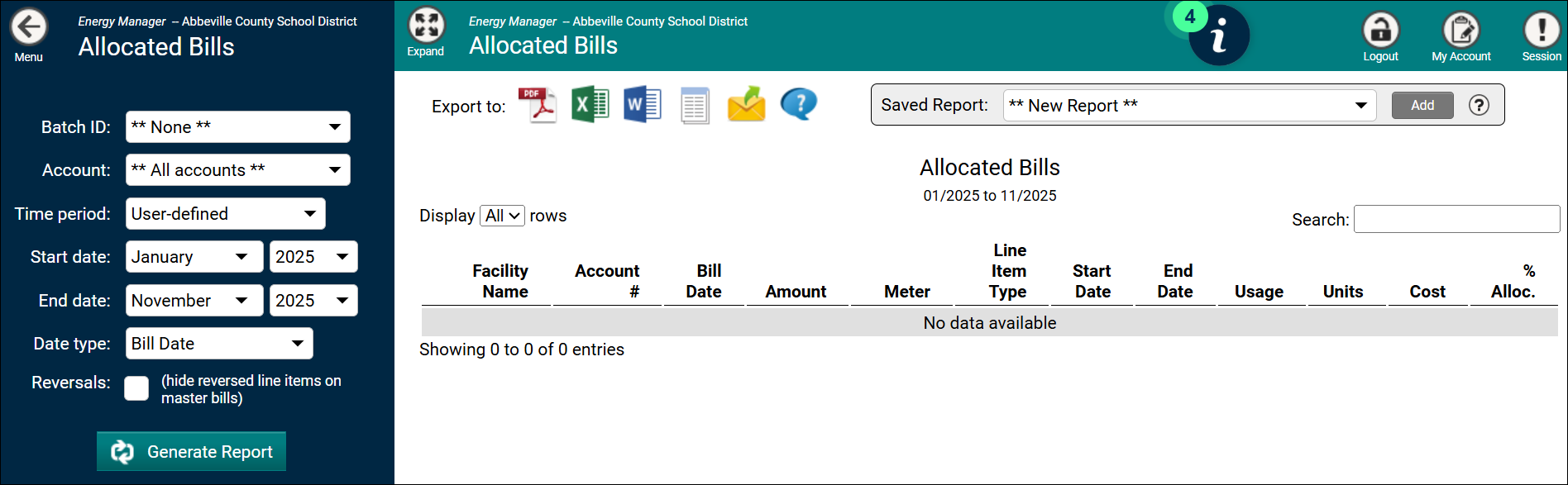Screen dimensions: 1568x485
Task: Click the Generate Report button
Action: pos(191,452)
